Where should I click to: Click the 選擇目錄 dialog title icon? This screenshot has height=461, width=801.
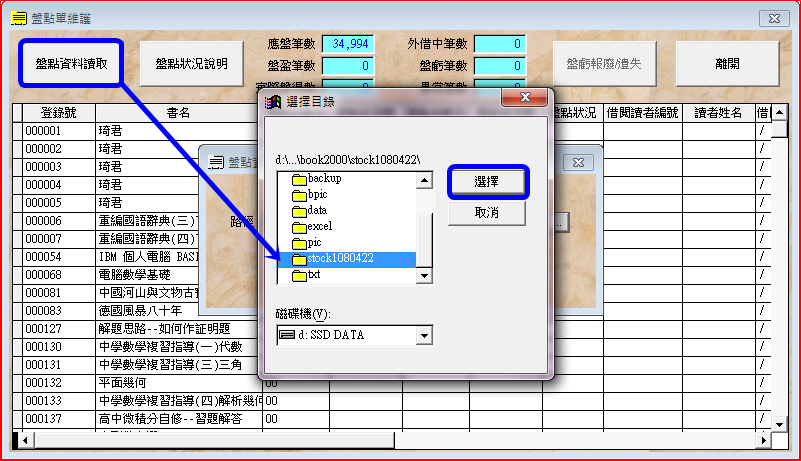pyautogui.click(x=273, y=102)
